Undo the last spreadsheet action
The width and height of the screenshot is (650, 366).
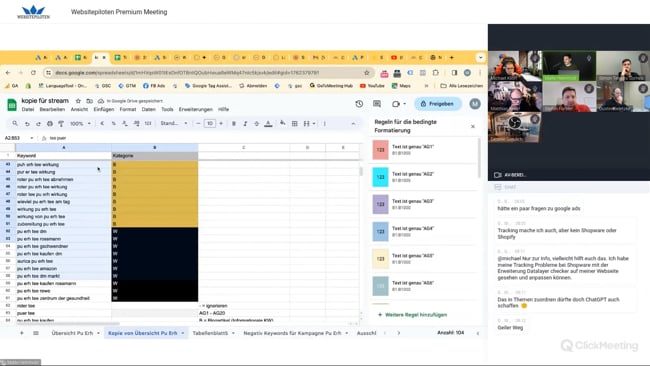pyautogui.click(x=27, y=124)
